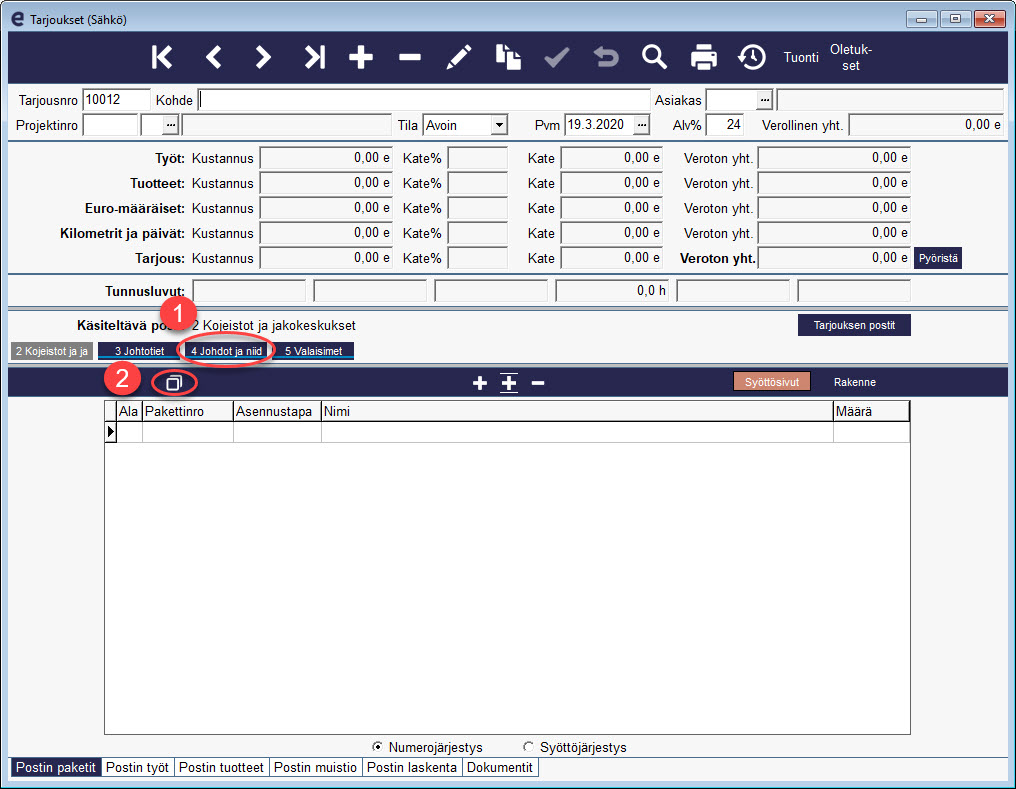Screen dimensions: 1016x789
Task: Click the underlined plus insert icon
Action: click(x=509, y=383)
